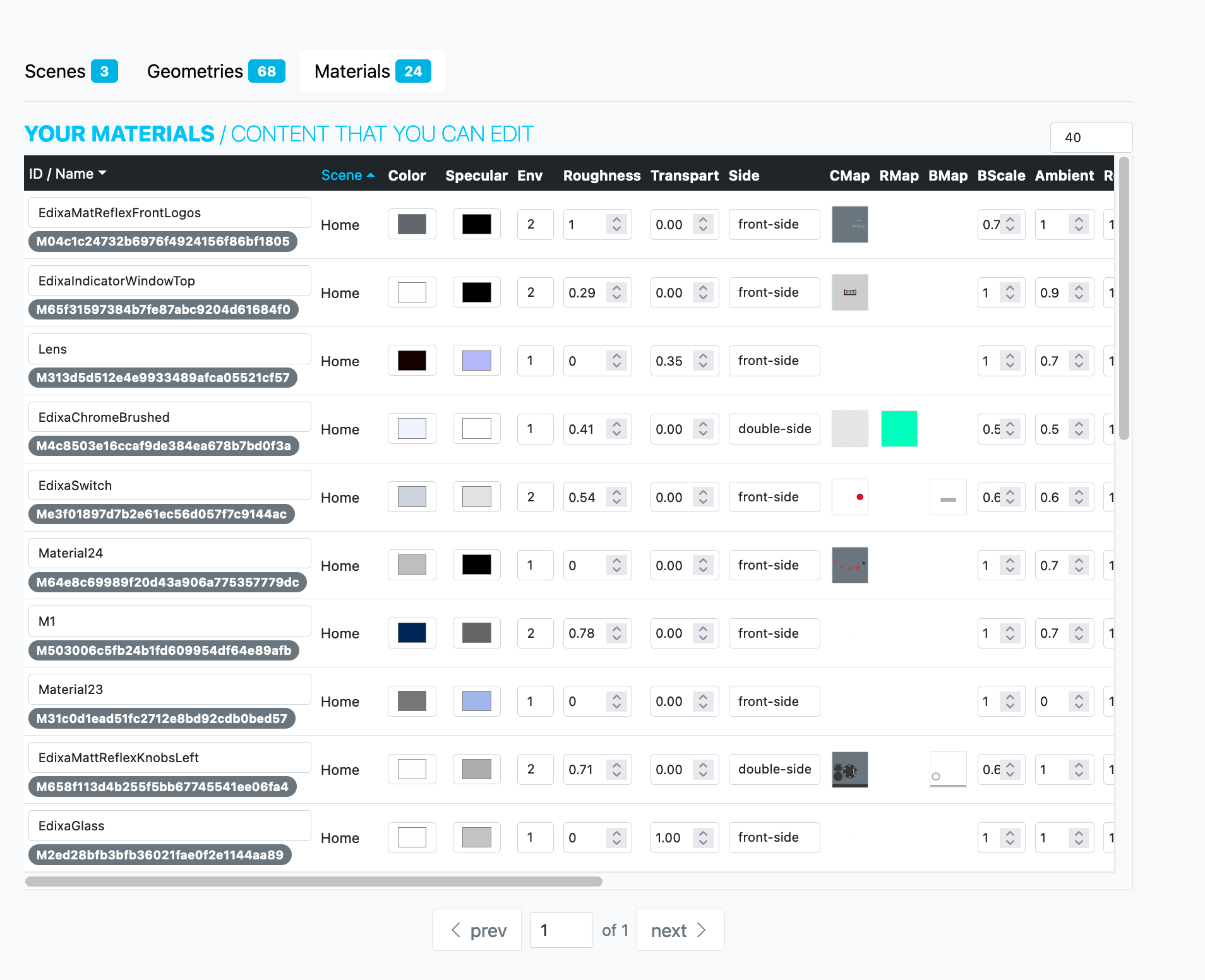Open the Side dropdown for Lens material

[x=774, y=361]
